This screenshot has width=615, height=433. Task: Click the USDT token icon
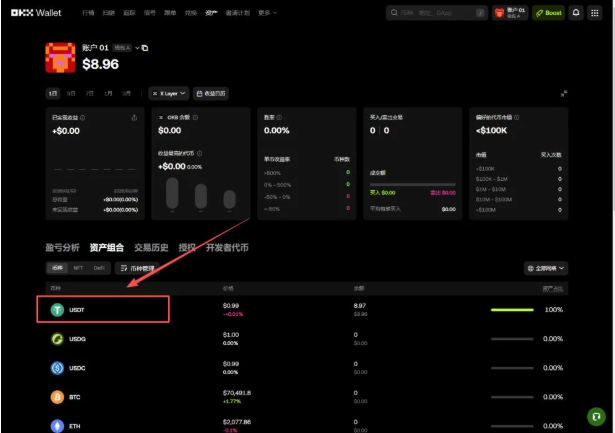coord(57,310)
